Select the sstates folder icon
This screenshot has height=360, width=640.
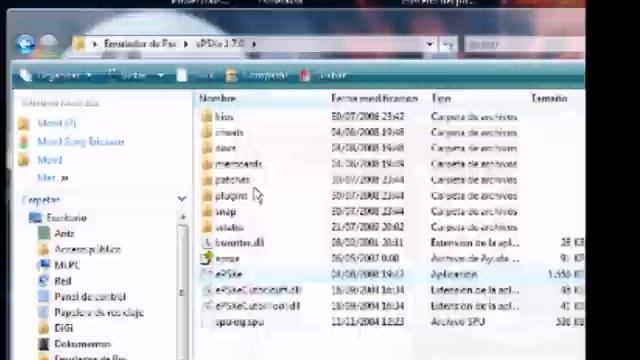click(x=207, y=227)
